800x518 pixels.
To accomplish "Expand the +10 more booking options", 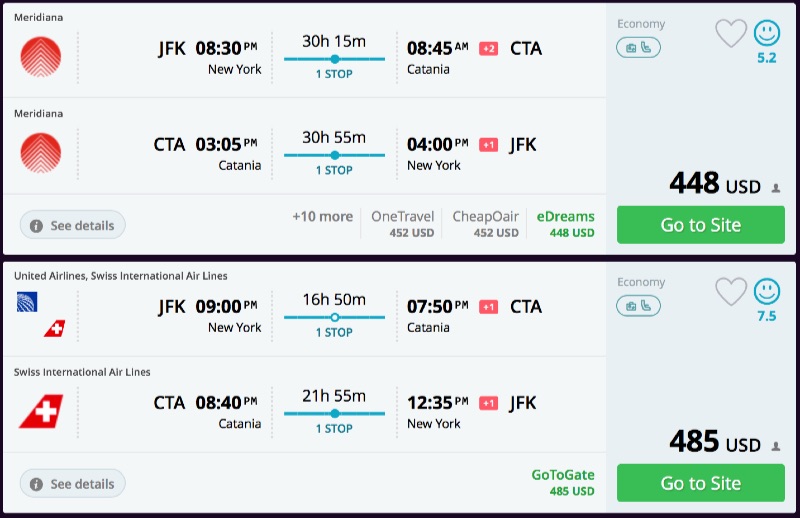I will (322, 217).
